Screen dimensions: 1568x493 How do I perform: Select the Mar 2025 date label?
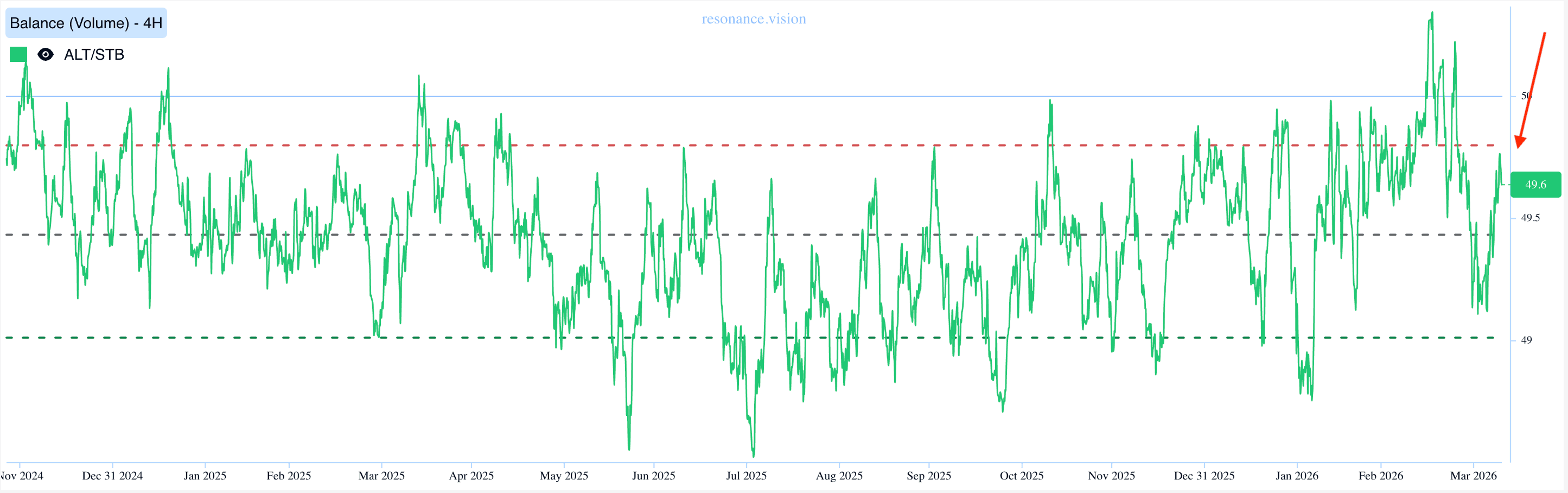pos(381,475)
